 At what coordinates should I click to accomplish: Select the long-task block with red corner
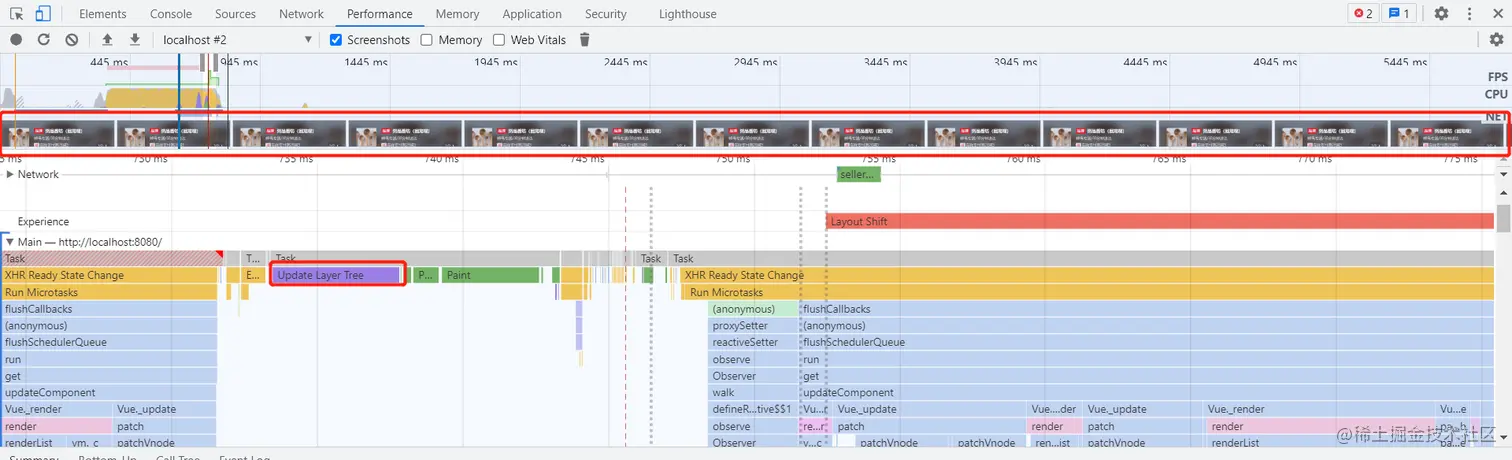pos(111,258)
